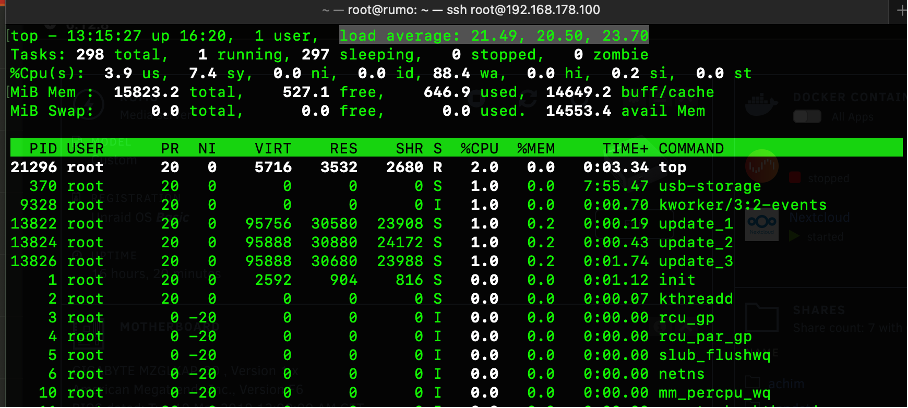Select the kthreadd process command
The height and width of the screenshot is (408, 908).
click(696, 299)
